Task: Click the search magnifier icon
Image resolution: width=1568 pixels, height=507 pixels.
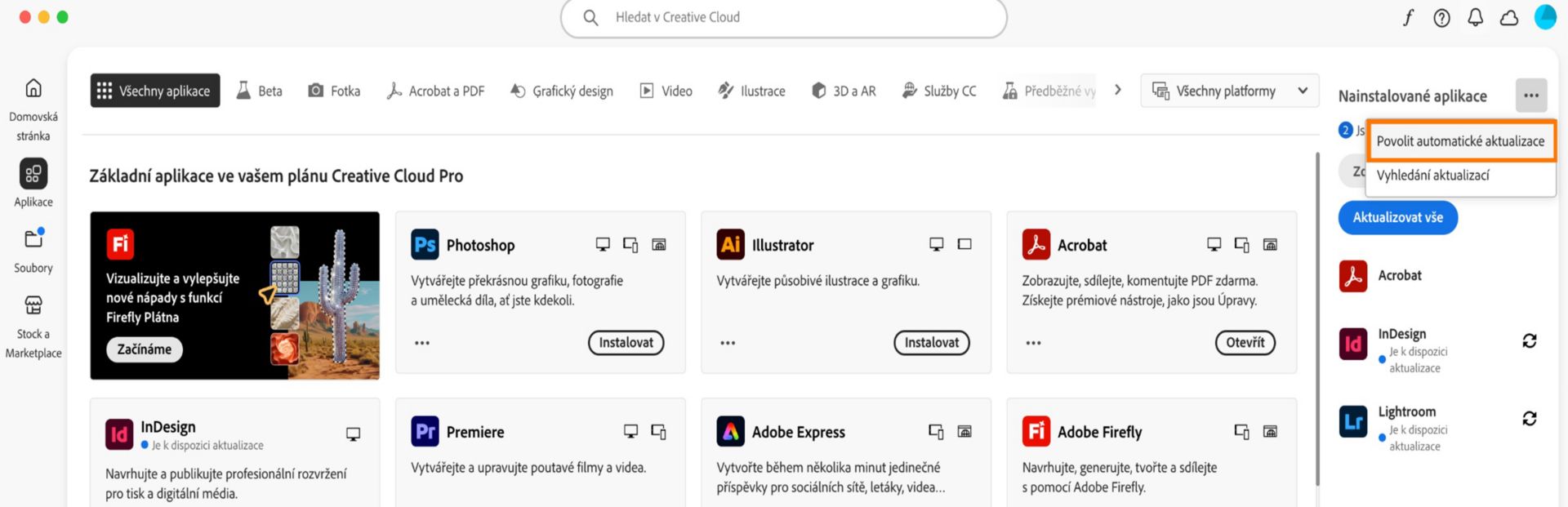Action: [590, 17]
